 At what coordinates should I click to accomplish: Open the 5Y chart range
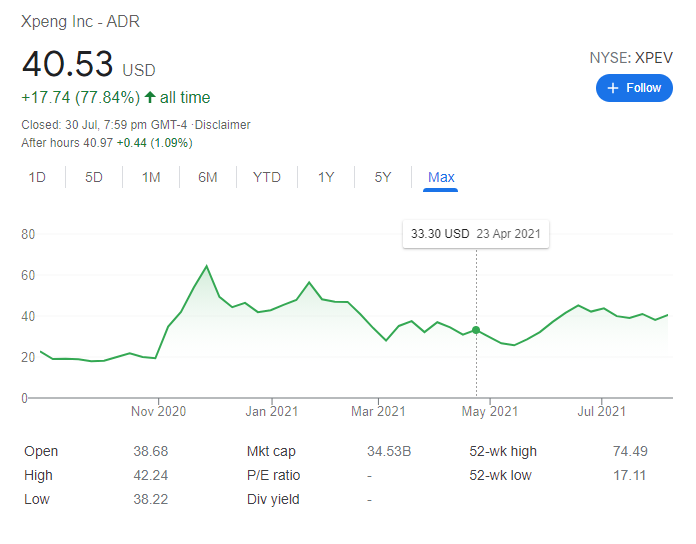(383, 177)
